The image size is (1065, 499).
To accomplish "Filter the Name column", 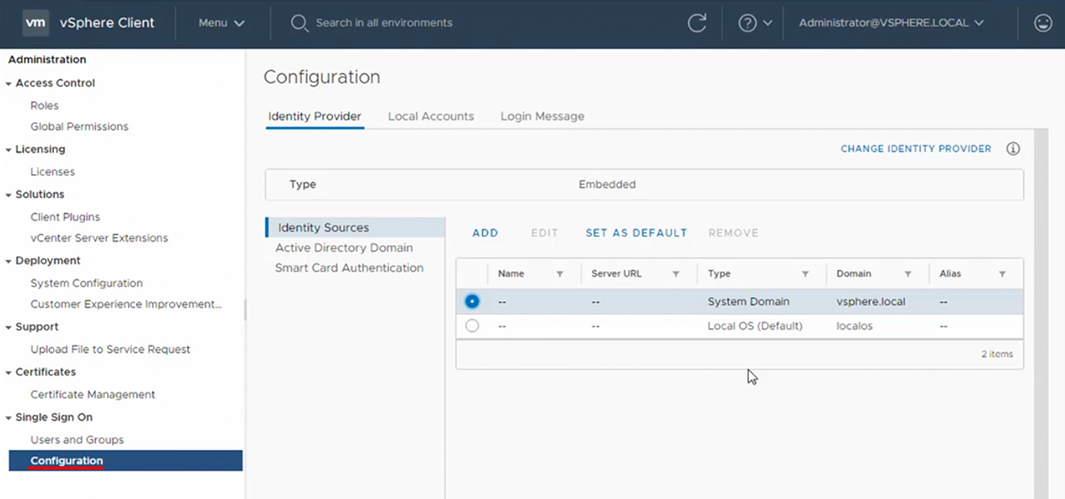I will [x=560, y=274].
